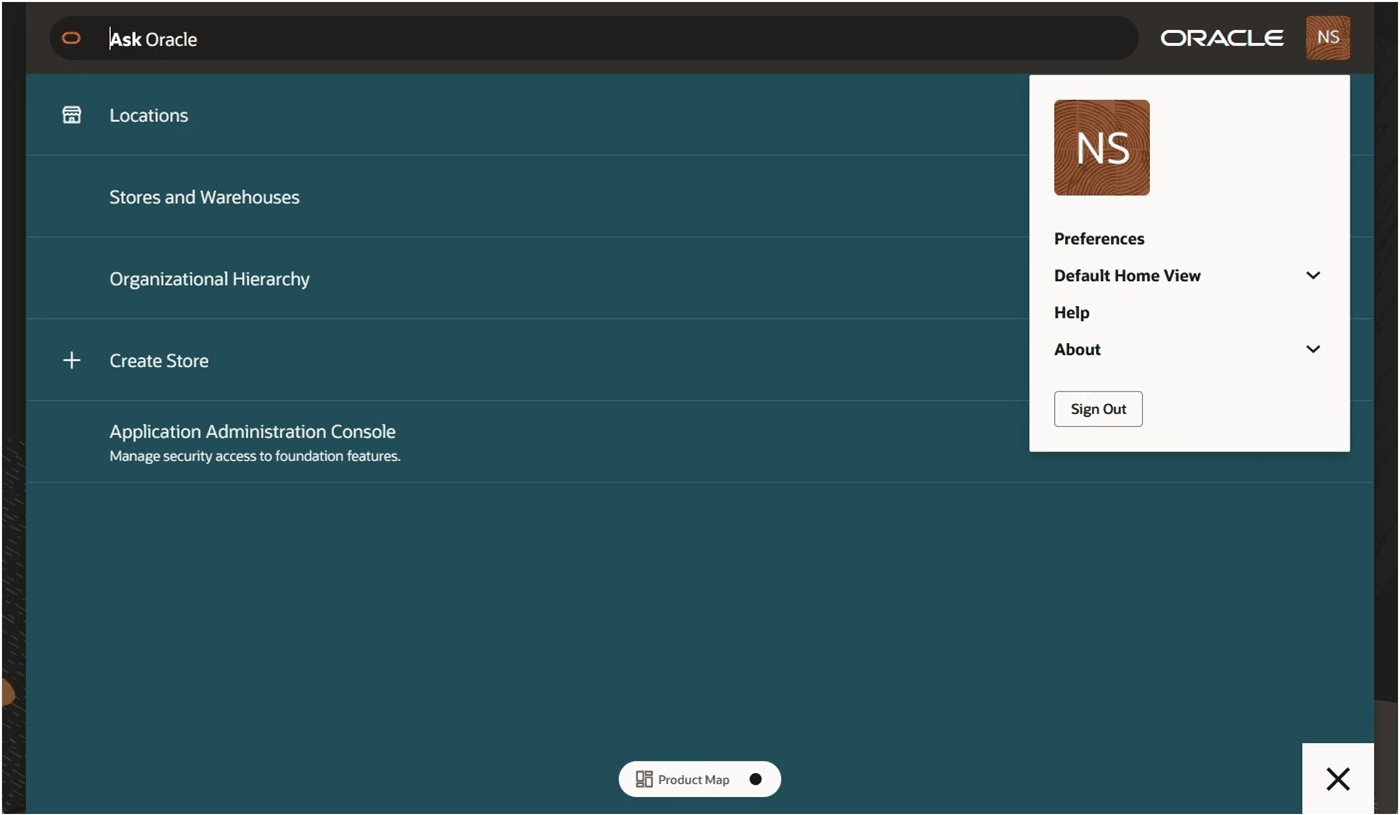
Task: Click the Ask Oracle search field
Action: click(400, 38)
